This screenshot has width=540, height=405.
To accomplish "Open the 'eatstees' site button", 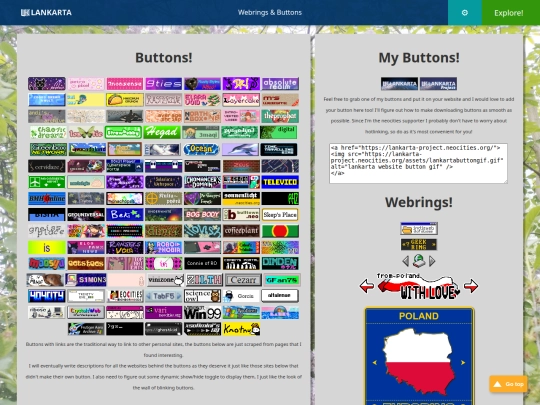I will point(86,263).
